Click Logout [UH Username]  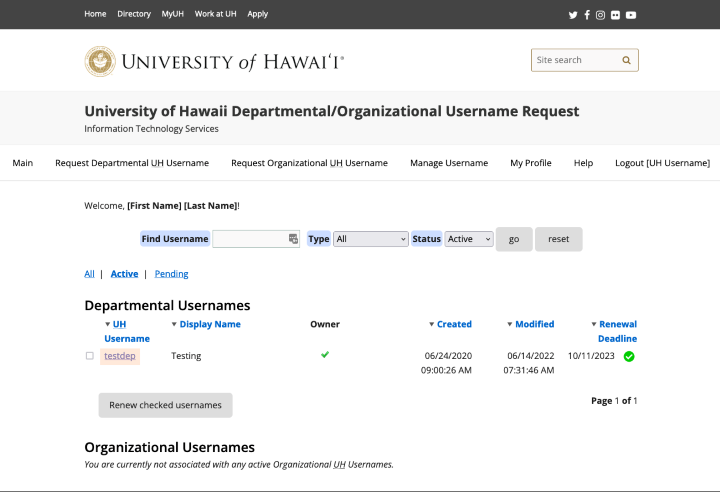point(663,163)
